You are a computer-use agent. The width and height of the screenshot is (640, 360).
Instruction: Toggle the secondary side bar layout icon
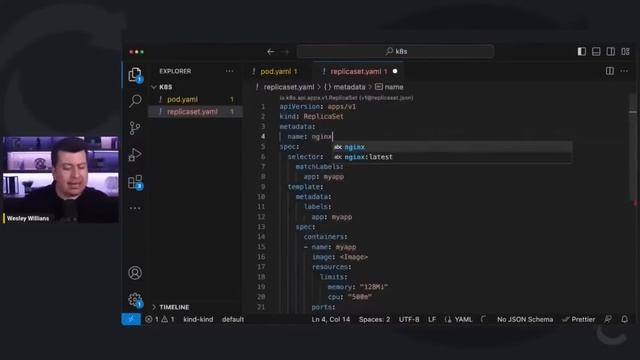coord(611,51)
